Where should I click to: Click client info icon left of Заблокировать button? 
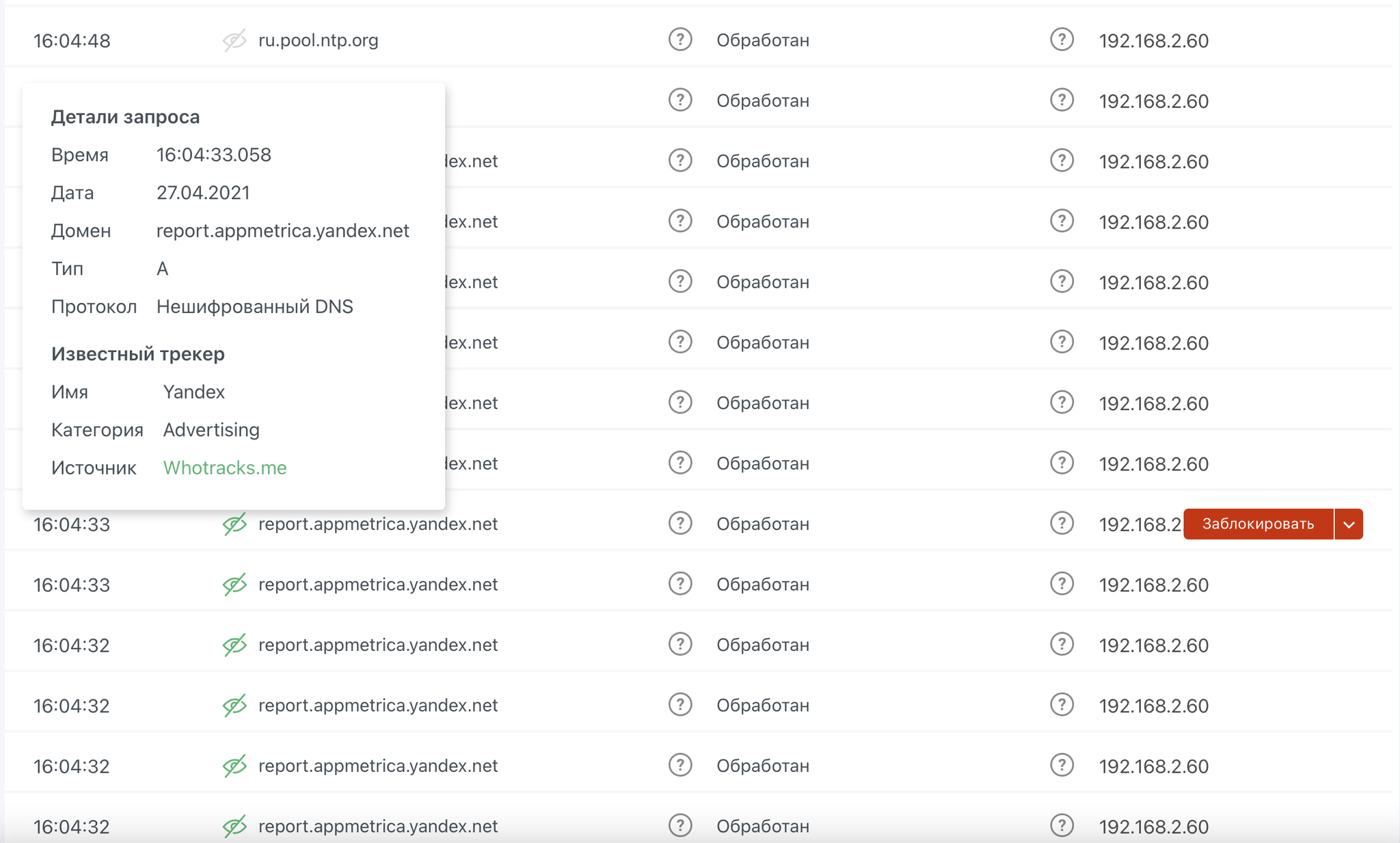[1062, 524]
